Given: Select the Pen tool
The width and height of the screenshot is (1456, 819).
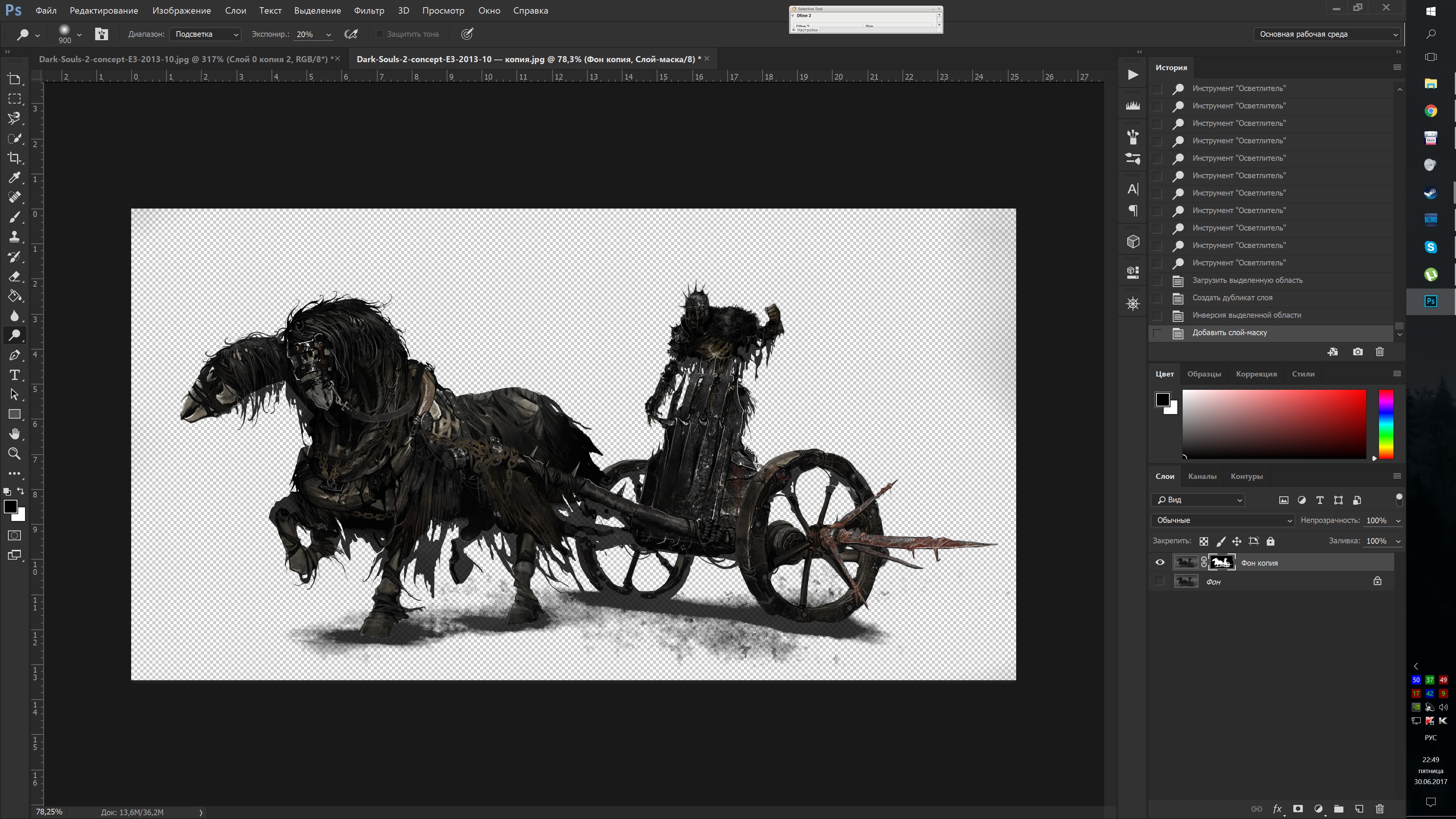Looking at the screenshot, I should coord(15,355).
